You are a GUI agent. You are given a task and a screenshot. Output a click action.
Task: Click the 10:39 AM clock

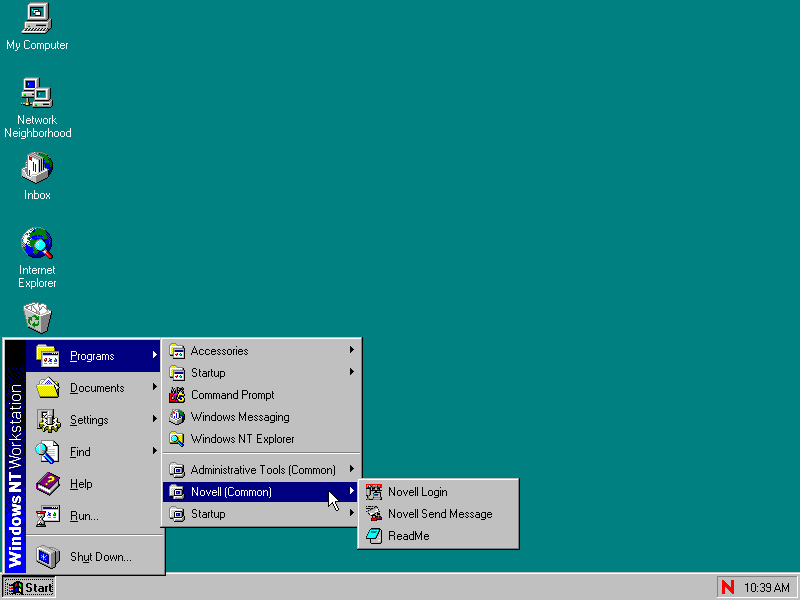[766, 588]
